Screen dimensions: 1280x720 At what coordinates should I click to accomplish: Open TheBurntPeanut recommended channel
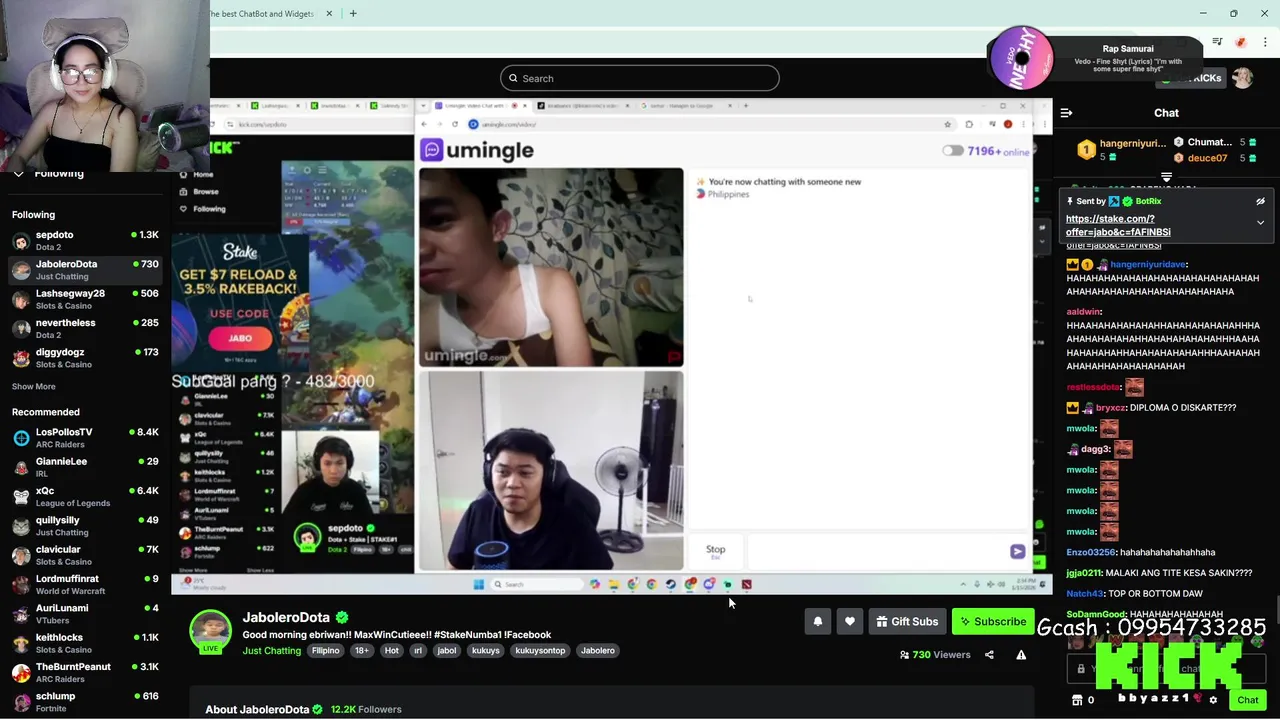(85, 672)
